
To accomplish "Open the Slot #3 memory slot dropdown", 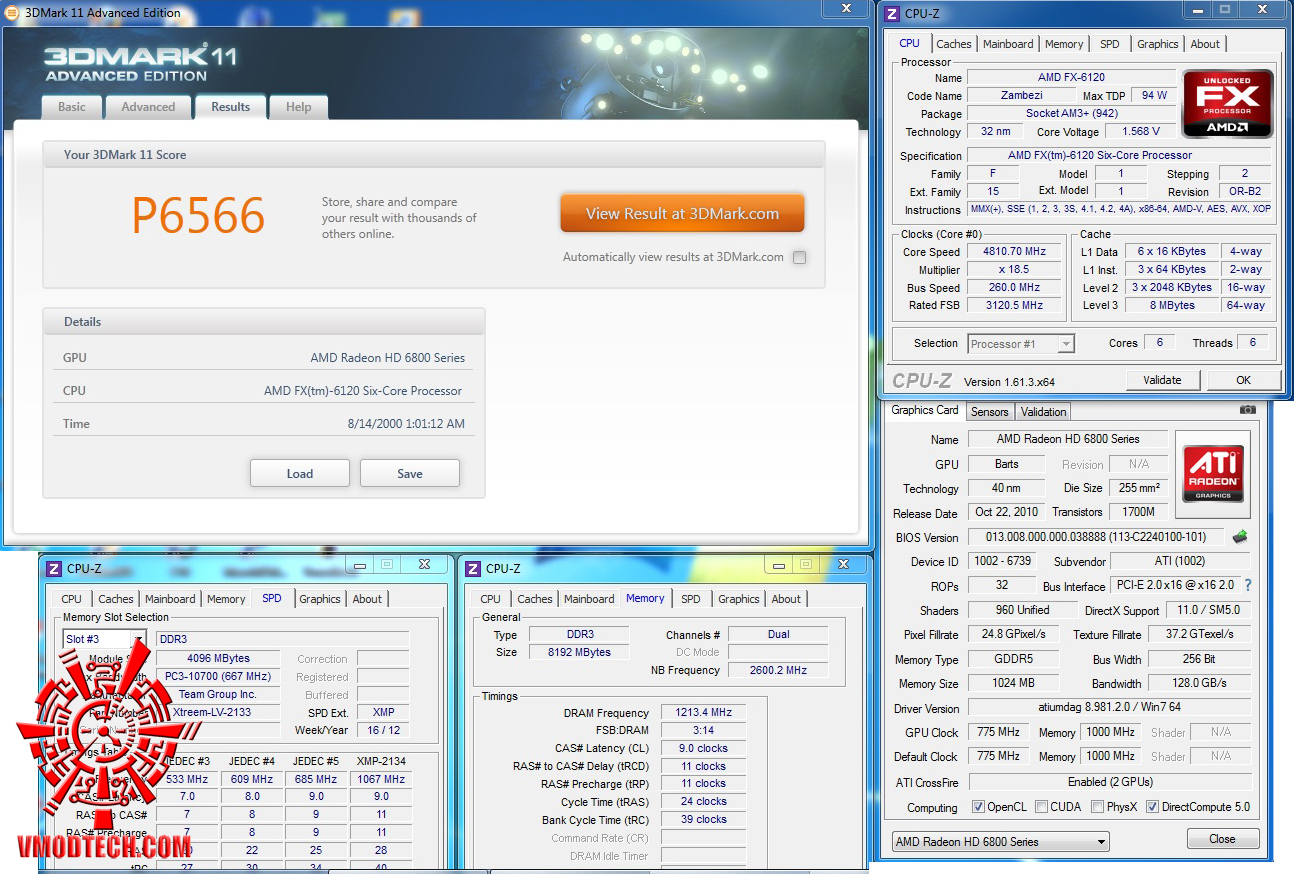I will pos(105,639).
